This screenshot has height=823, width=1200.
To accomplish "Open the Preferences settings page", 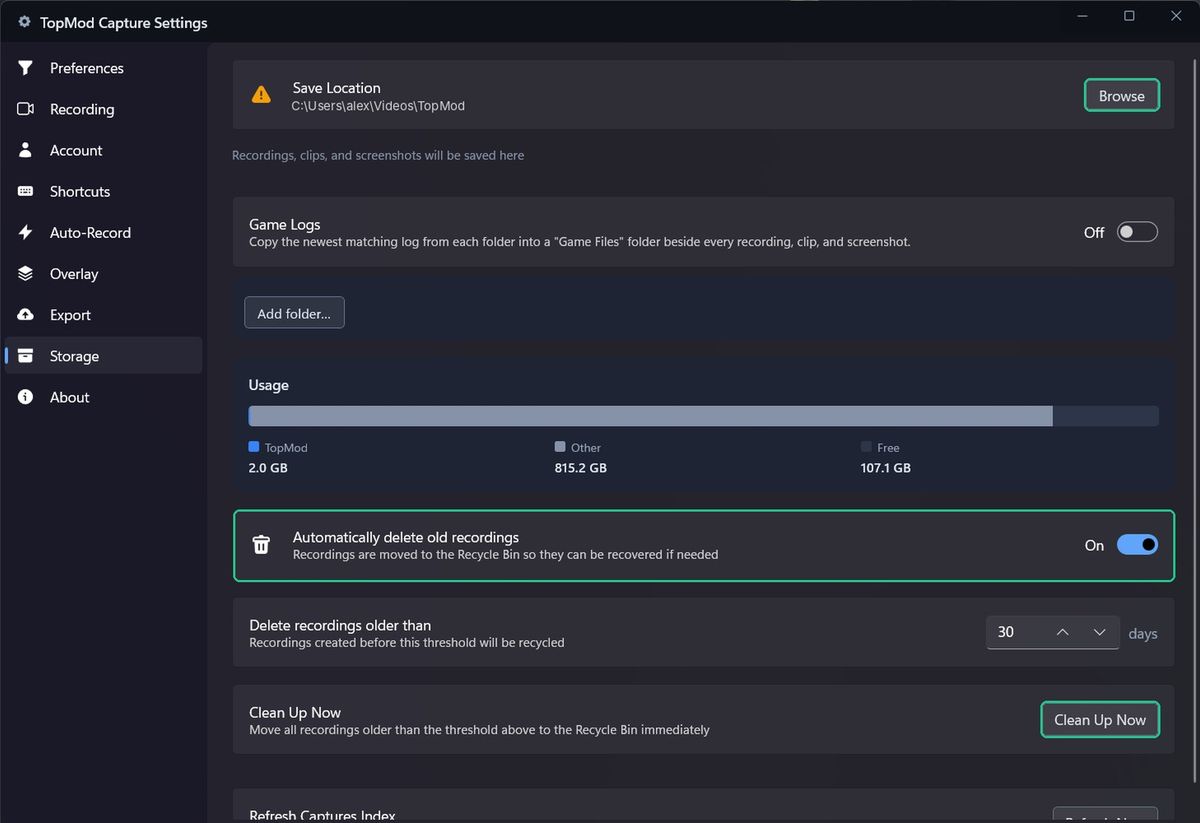I will click(x=103, y=68).
